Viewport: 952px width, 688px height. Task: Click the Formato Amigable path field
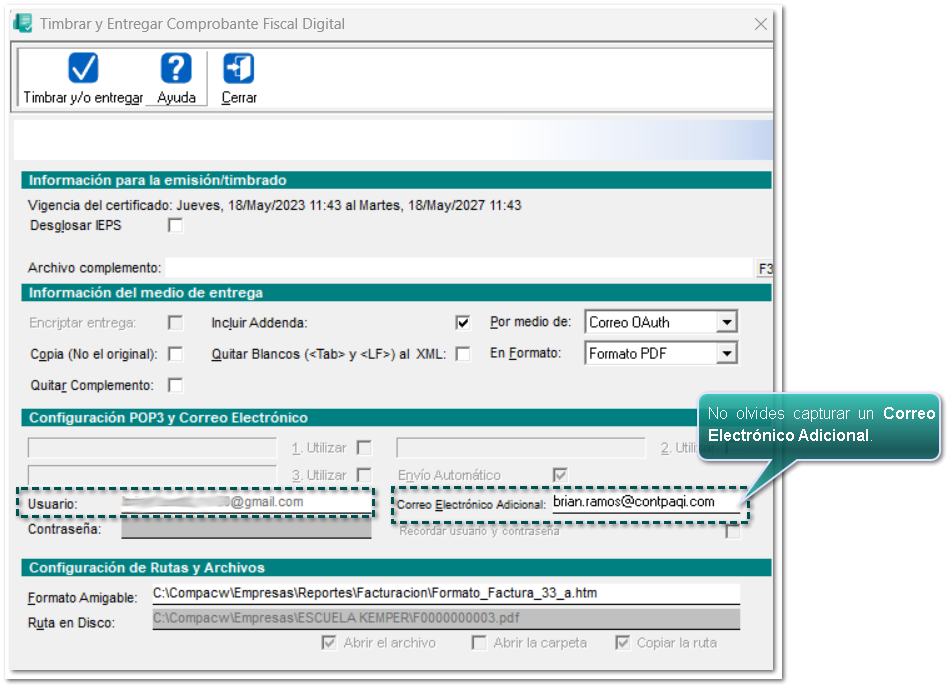tap(445, 594)
